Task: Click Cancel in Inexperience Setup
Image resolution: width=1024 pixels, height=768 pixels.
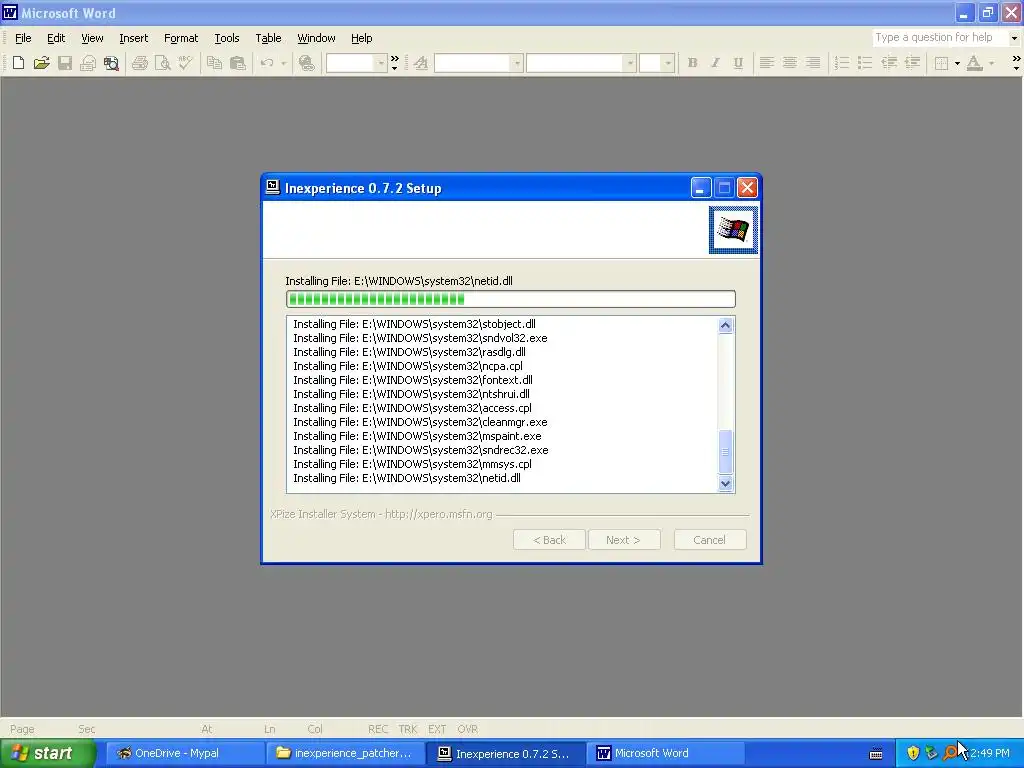Action: (709, 540)
